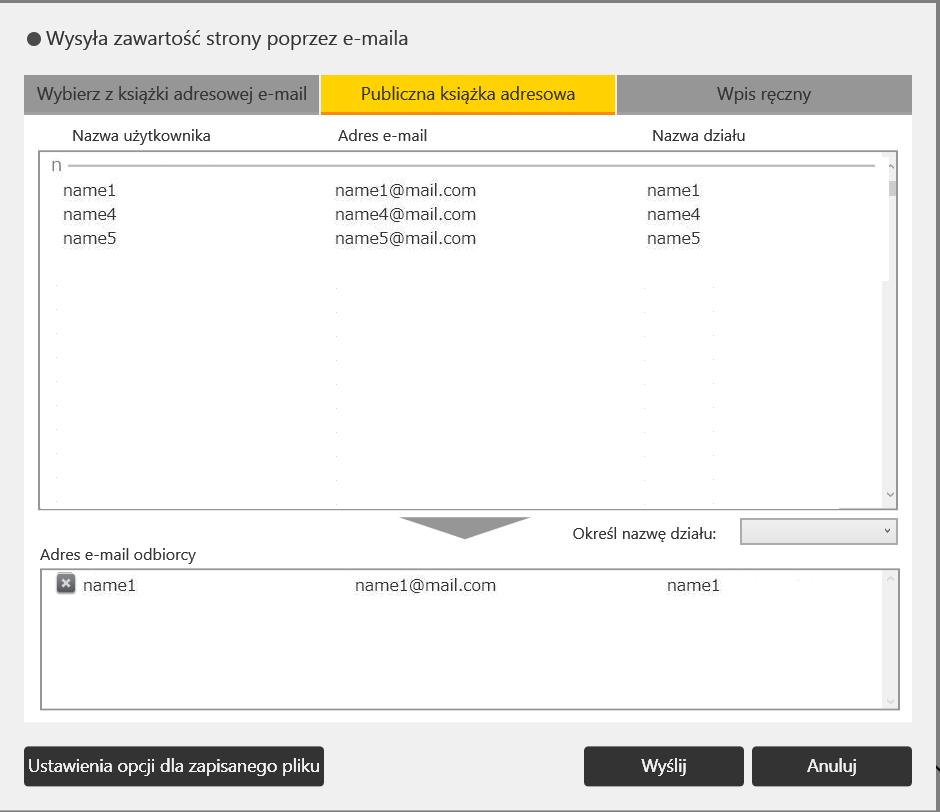Click the recipient list scrollbar down arrow
This screenshot has height=812, width=940.
[890, 700]
